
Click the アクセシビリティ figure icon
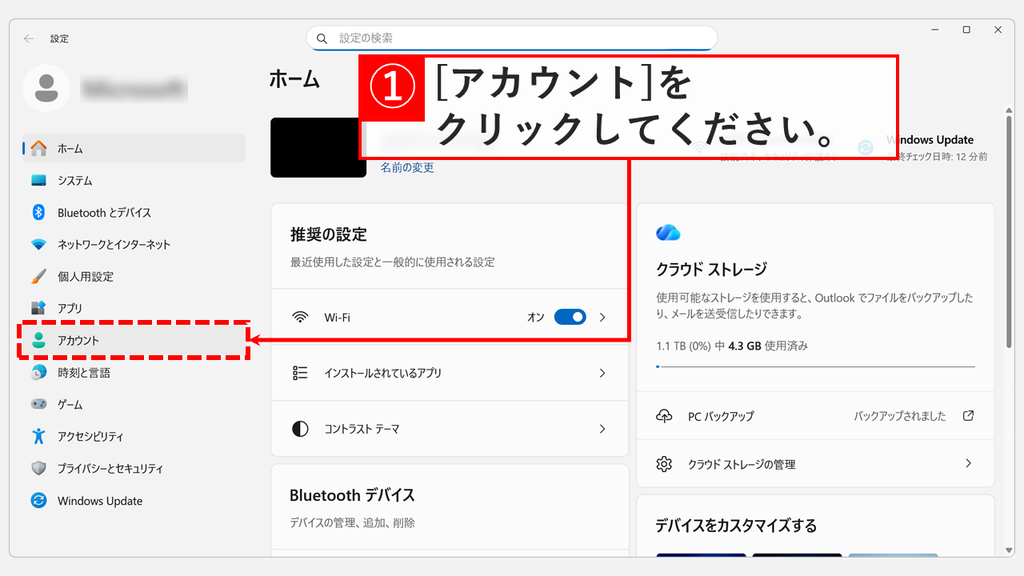(39, 436)
